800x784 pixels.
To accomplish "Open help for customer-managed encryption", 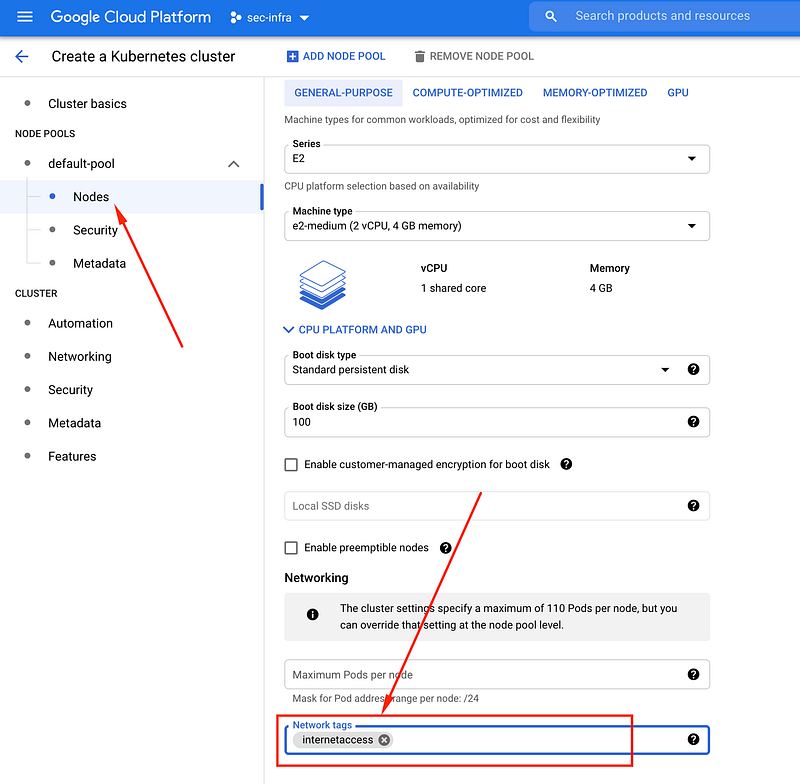I will point(566,464).
